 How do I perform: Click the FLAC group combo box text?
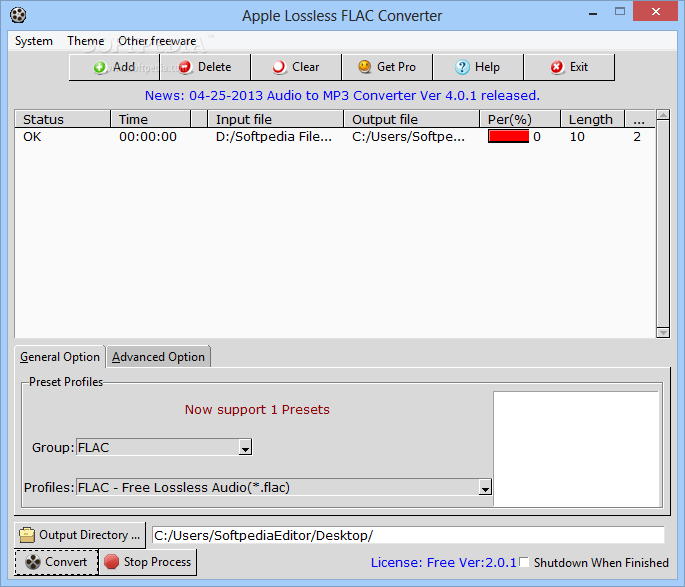(158, 447)
